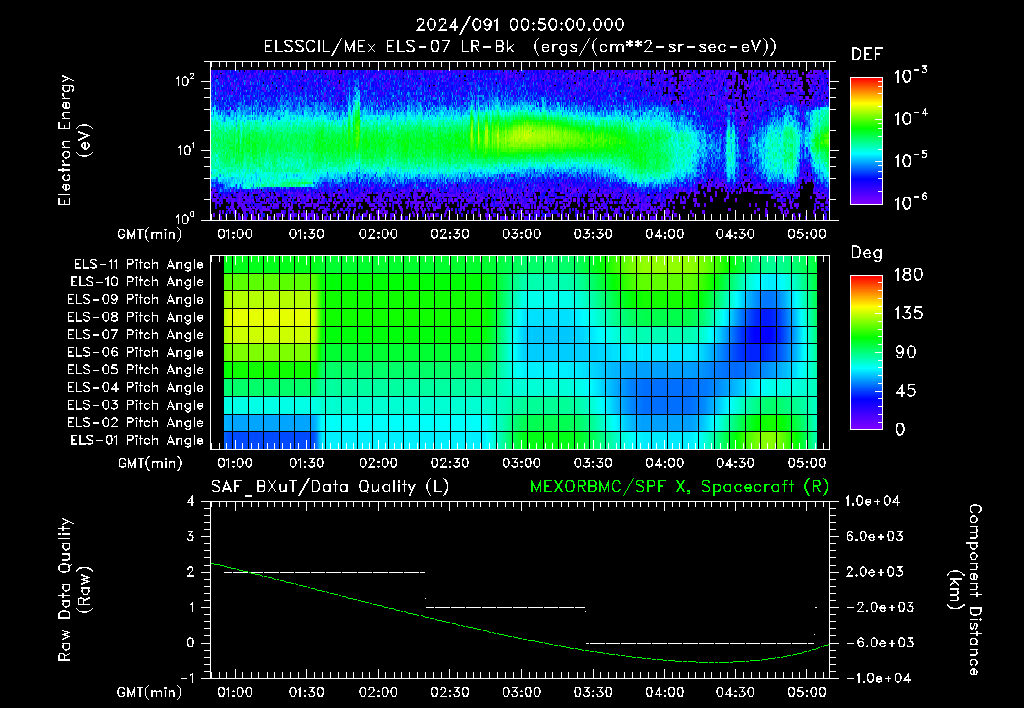
Task: Click the 180 value on Deg scale
Action: point(908,275)
